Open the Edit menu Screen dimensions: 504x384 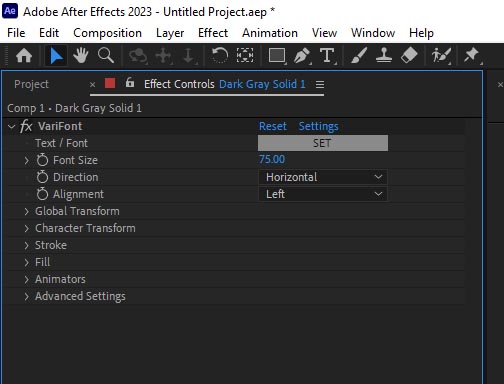click(49, 33)
